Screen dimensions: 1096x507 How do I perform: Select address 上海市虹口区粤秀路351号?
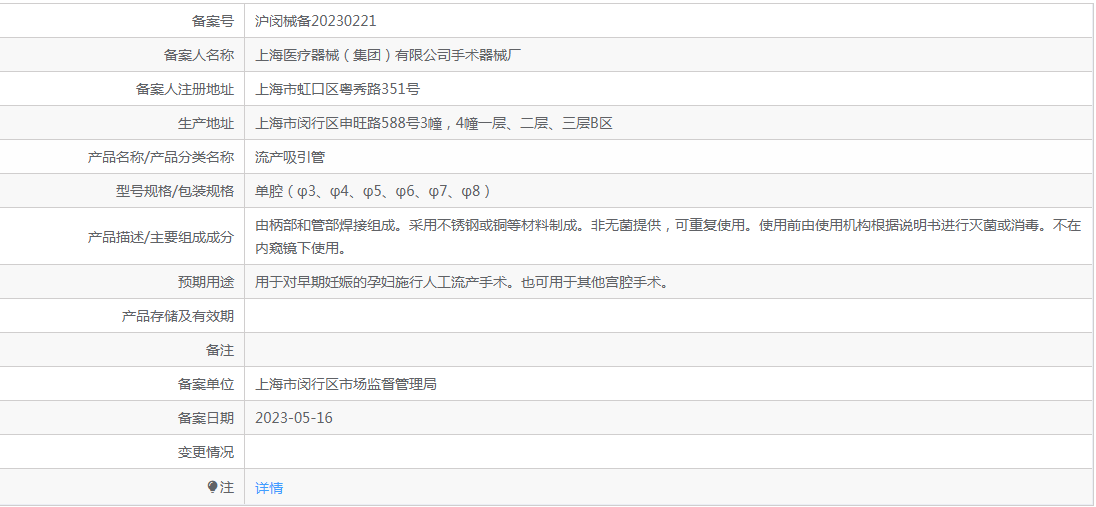[x=338, y=90]
